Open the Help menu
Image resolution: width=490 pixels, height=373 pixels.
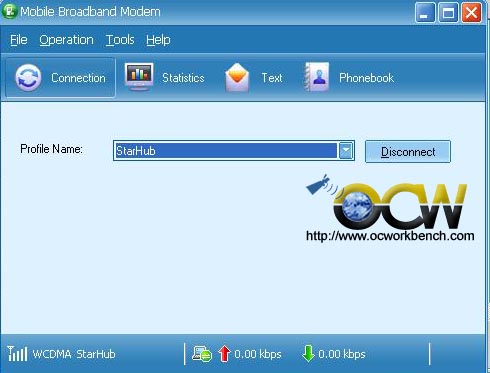point(158,40)
